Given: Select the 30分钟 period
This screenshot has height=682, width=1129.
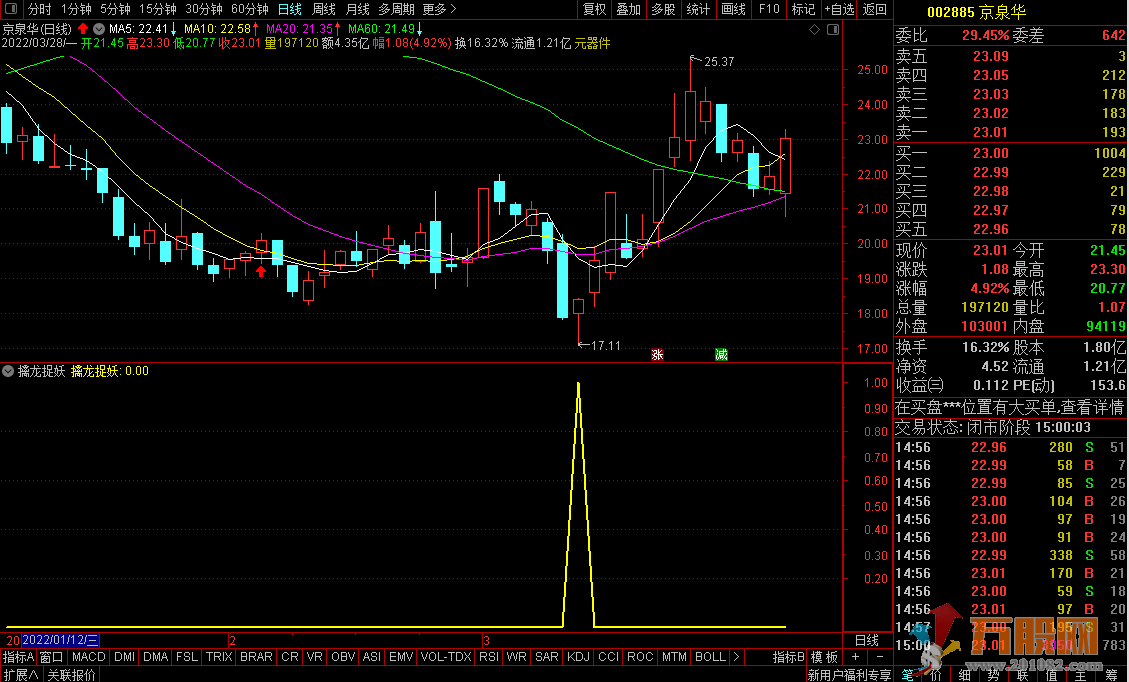Looking at the screenshot, I should [x=204, y=9].
